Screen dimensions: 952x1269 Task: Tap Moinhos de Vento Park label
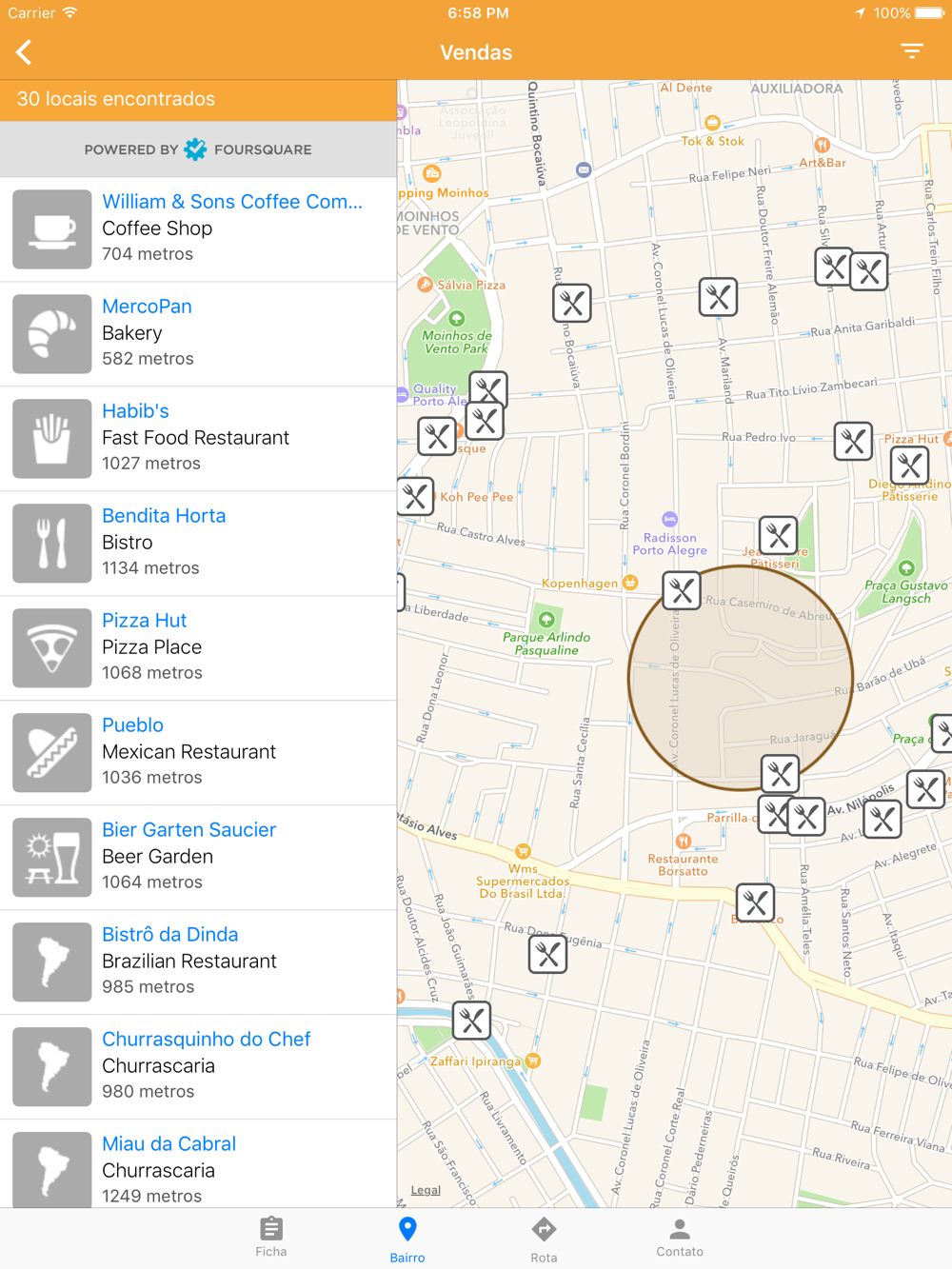pyautogui.click(x=457, y=342)
